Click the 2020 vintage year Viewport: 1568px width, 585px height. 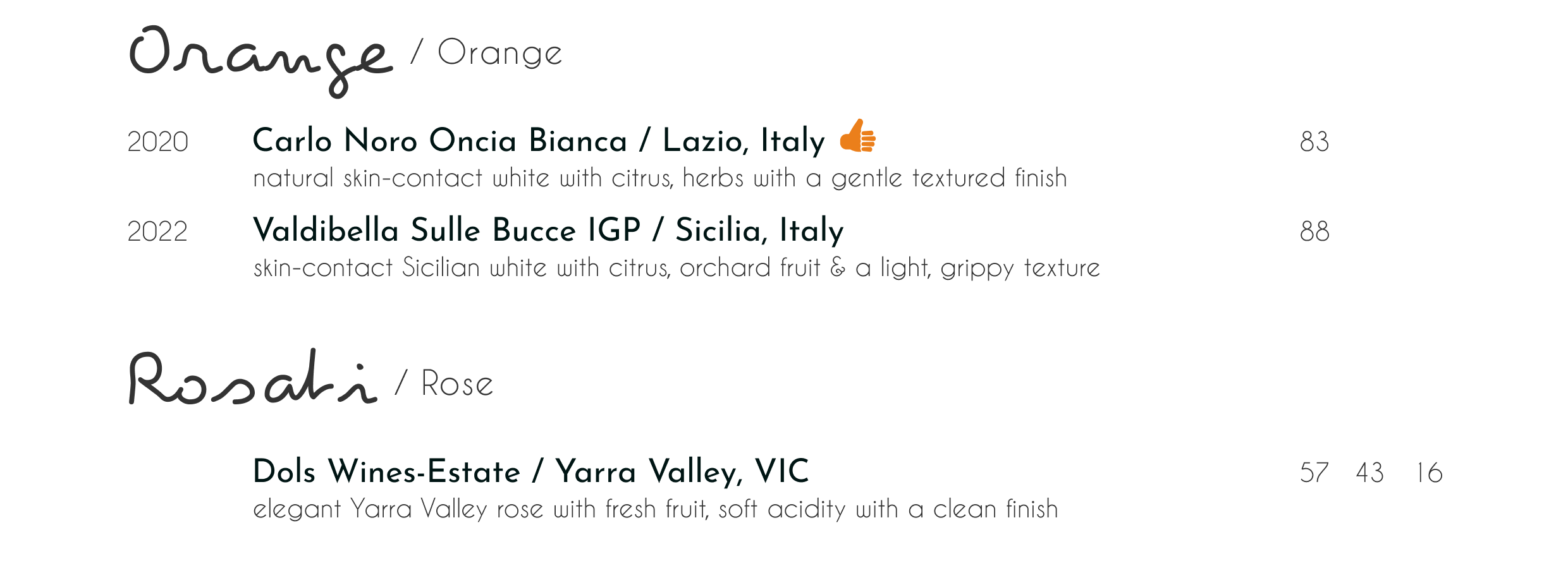(157, 142)
